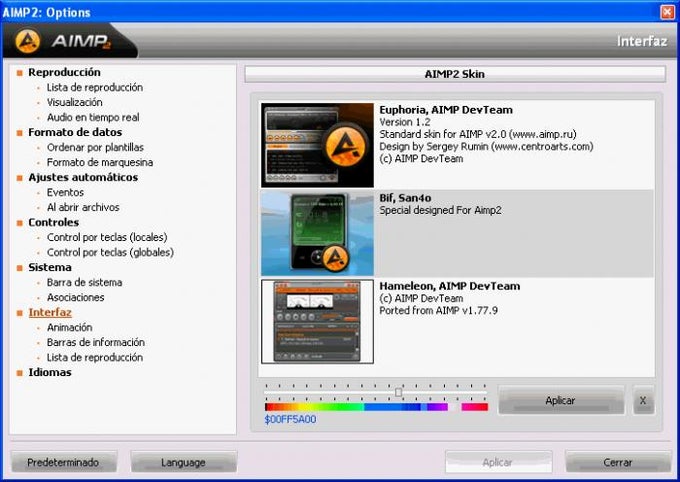Select Lista de reproducción under Reproducción
Viewport: 680px width, 482px height.
(x=95, y=87)
